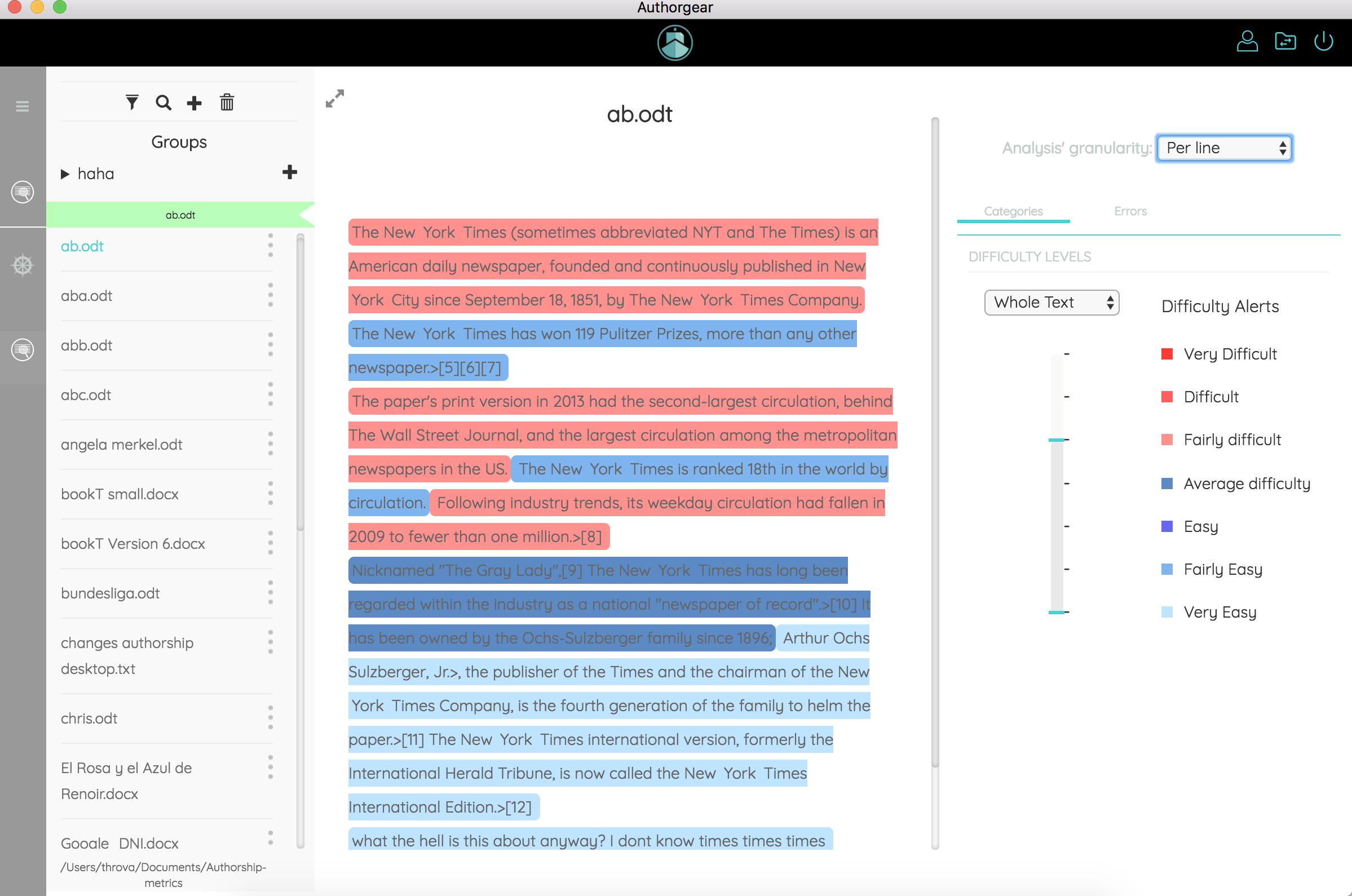This screenshot has width=1352, height=896.
Task: Open changes authorship desktop.txt file
Action: point(127,655)
